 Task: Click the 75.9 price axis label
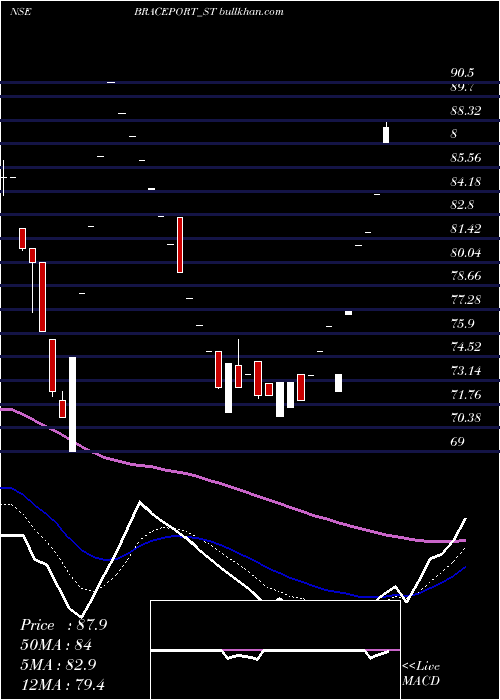462,323
